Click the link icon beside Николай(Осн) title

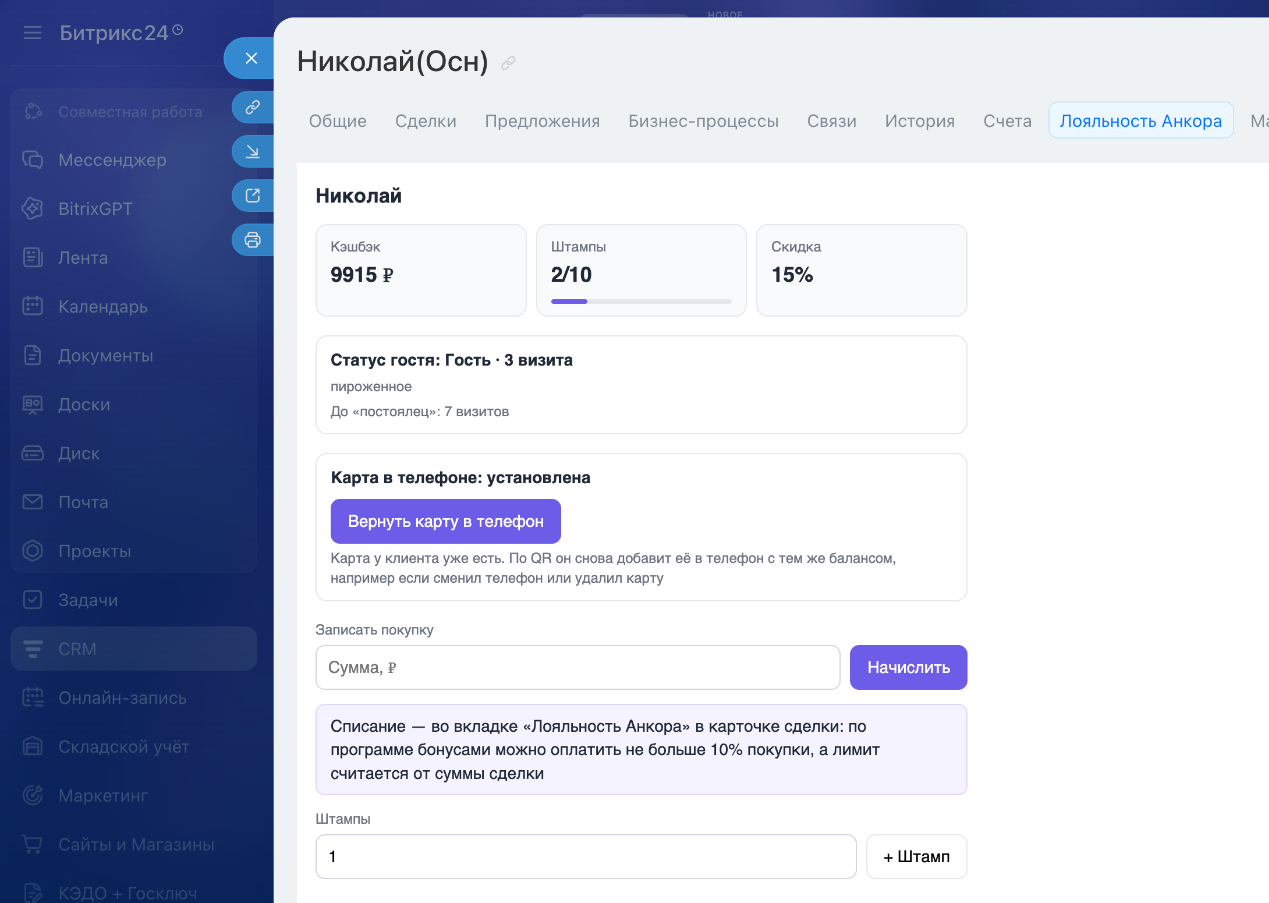(x=508, y=63)
